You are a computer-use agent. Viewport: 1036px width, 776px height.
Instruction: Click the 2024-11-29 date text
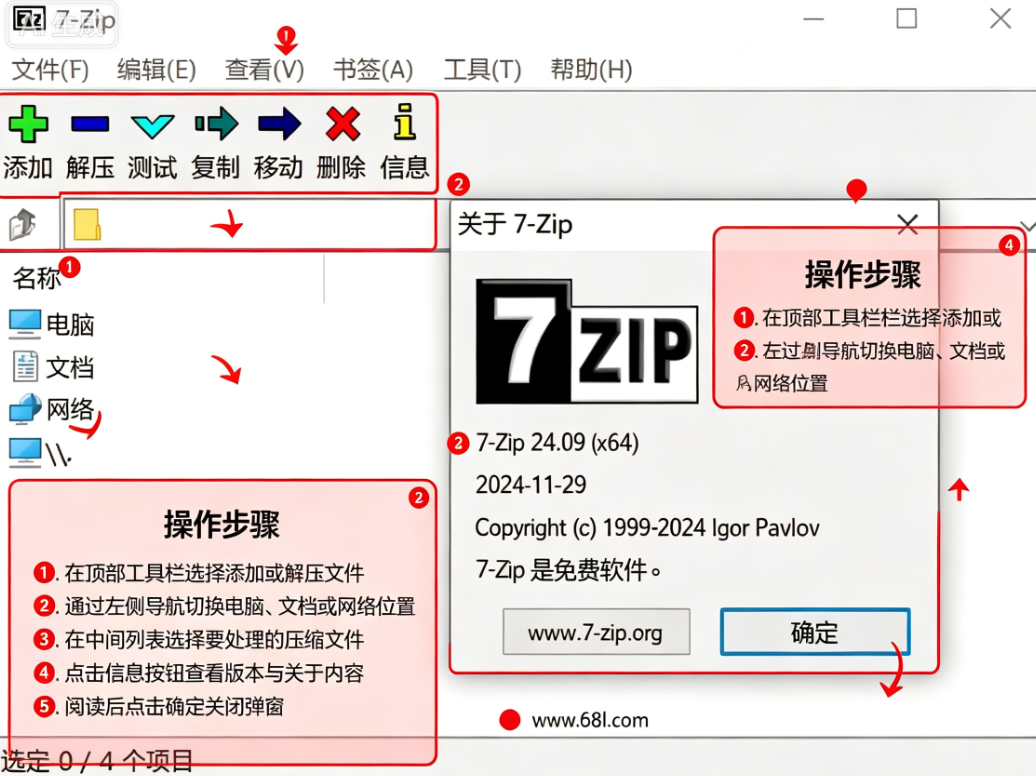pyautogui.click(x=531, y=485)
